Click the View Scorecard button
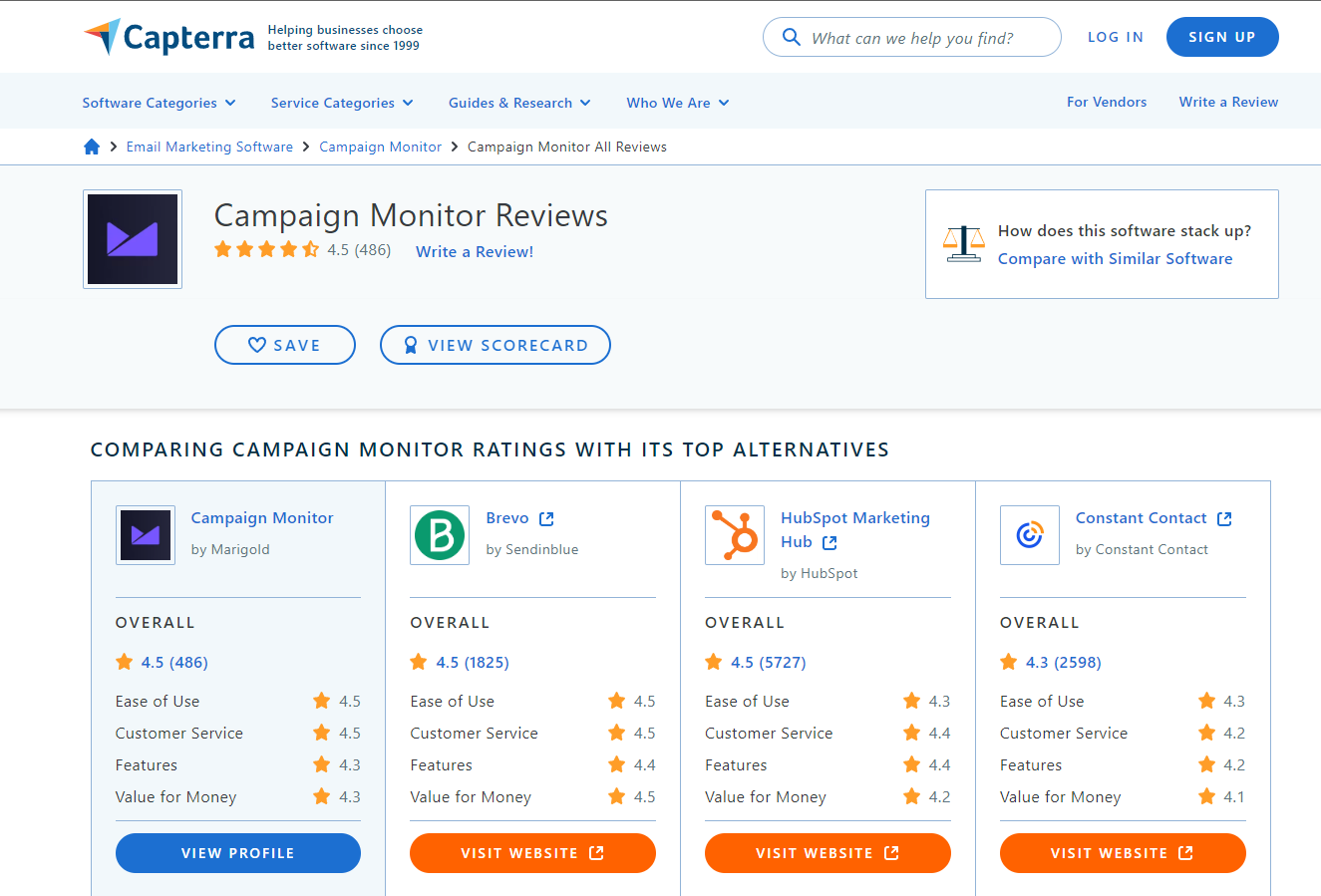This screenshot has width=1321, height=896. (x=495, y=345)
